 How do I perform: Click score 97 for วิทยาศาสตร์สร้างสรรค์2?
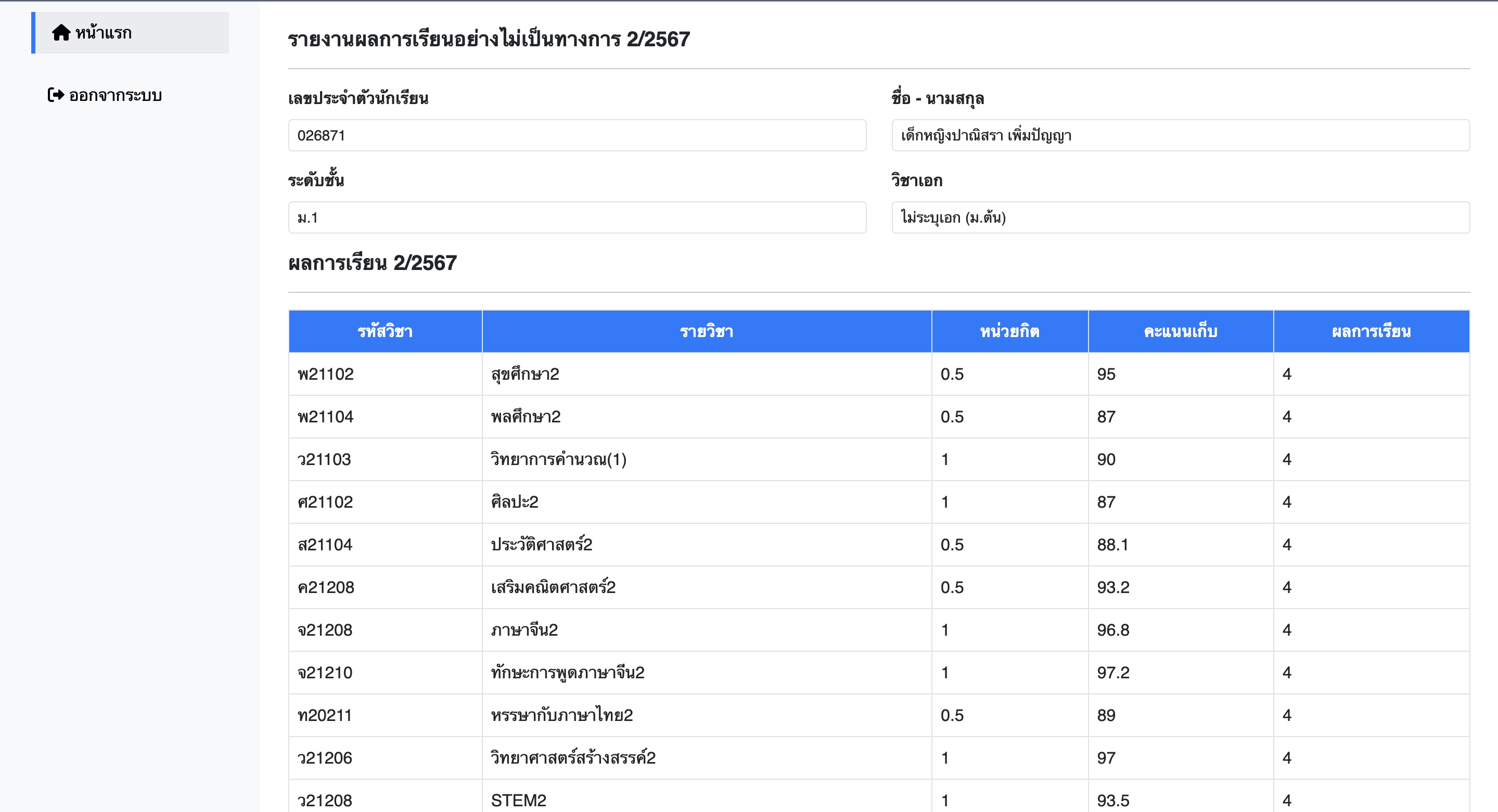[x=1106, y=758]
